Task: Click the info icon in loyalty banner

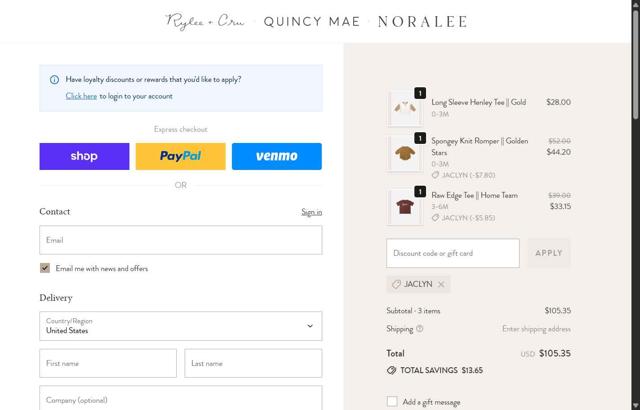Action: 54,80
